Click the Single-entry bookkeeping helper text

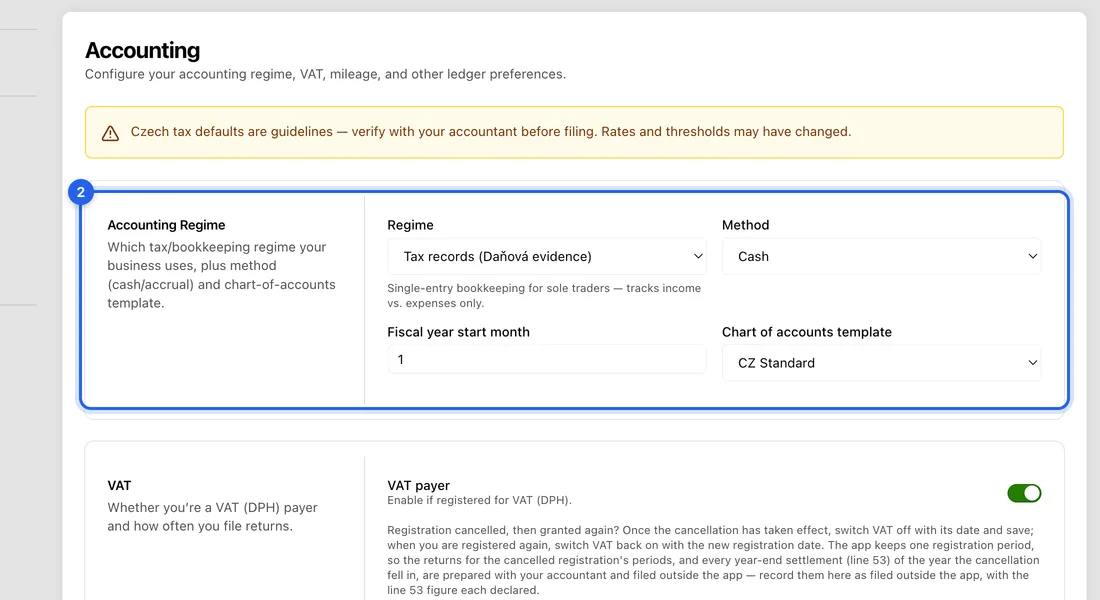pyautogui.click(x=544, y=295)
